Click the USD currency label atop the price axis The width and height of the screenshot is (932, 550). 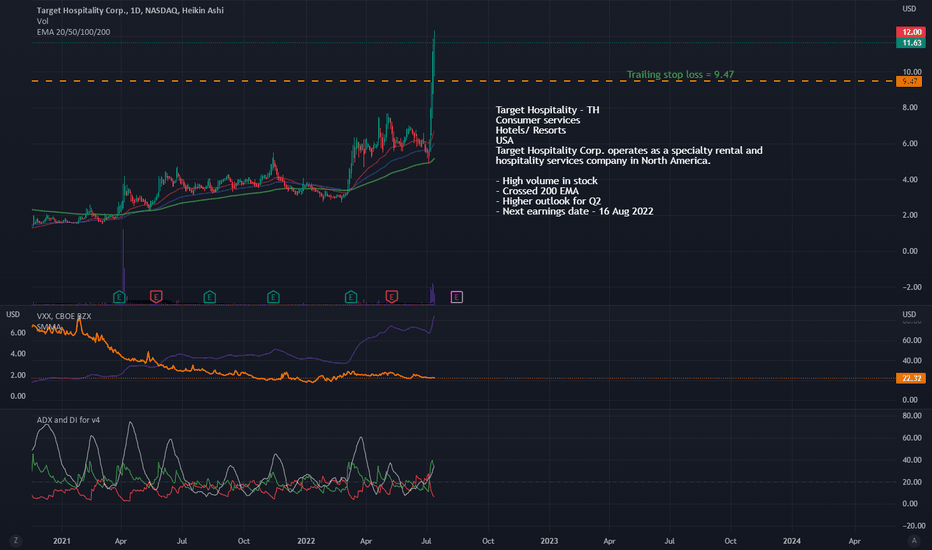click(909, 8)
